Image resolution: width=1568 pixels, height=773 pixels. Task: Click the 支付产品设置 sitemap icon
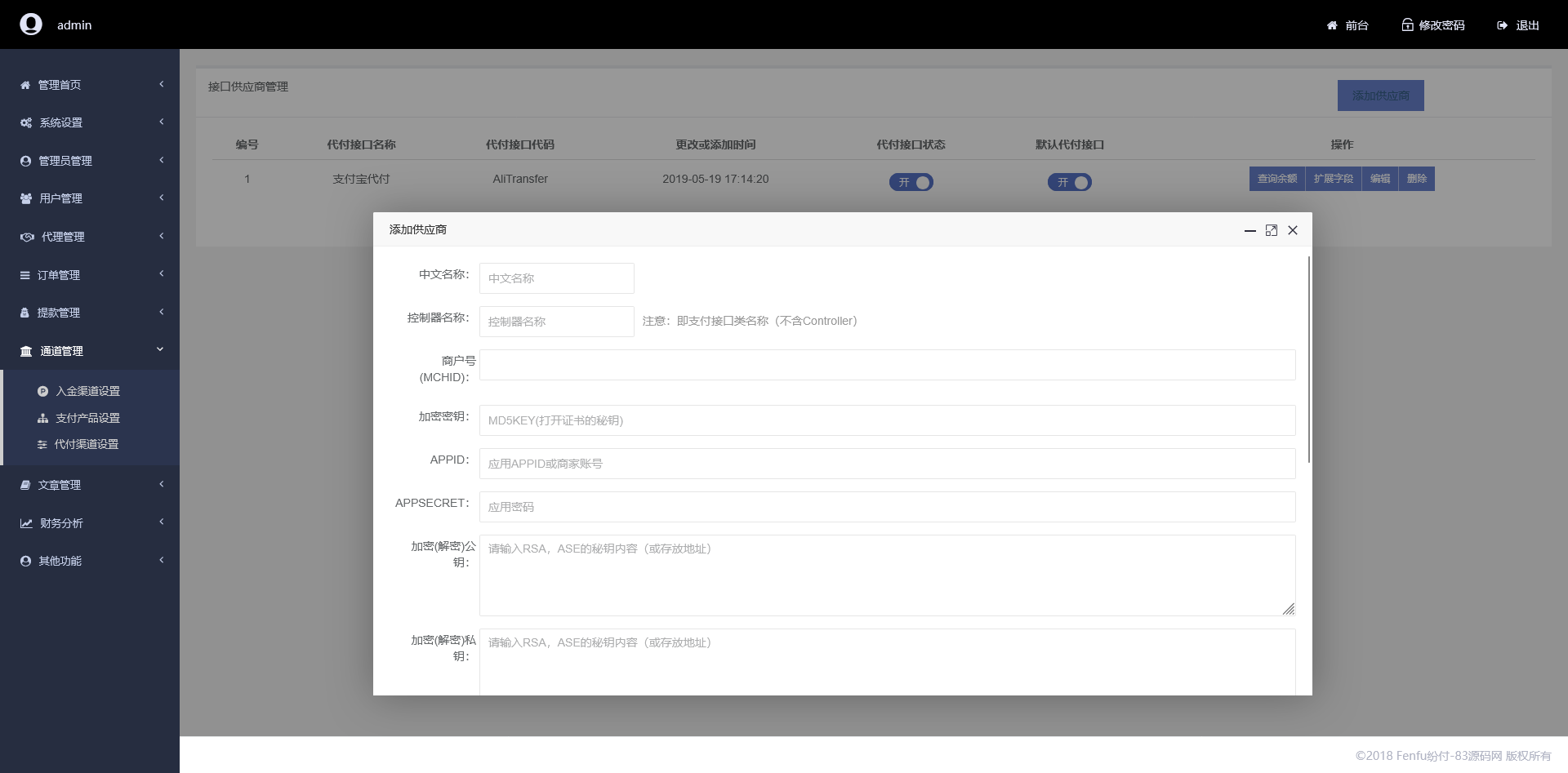(x=42, y=418)
